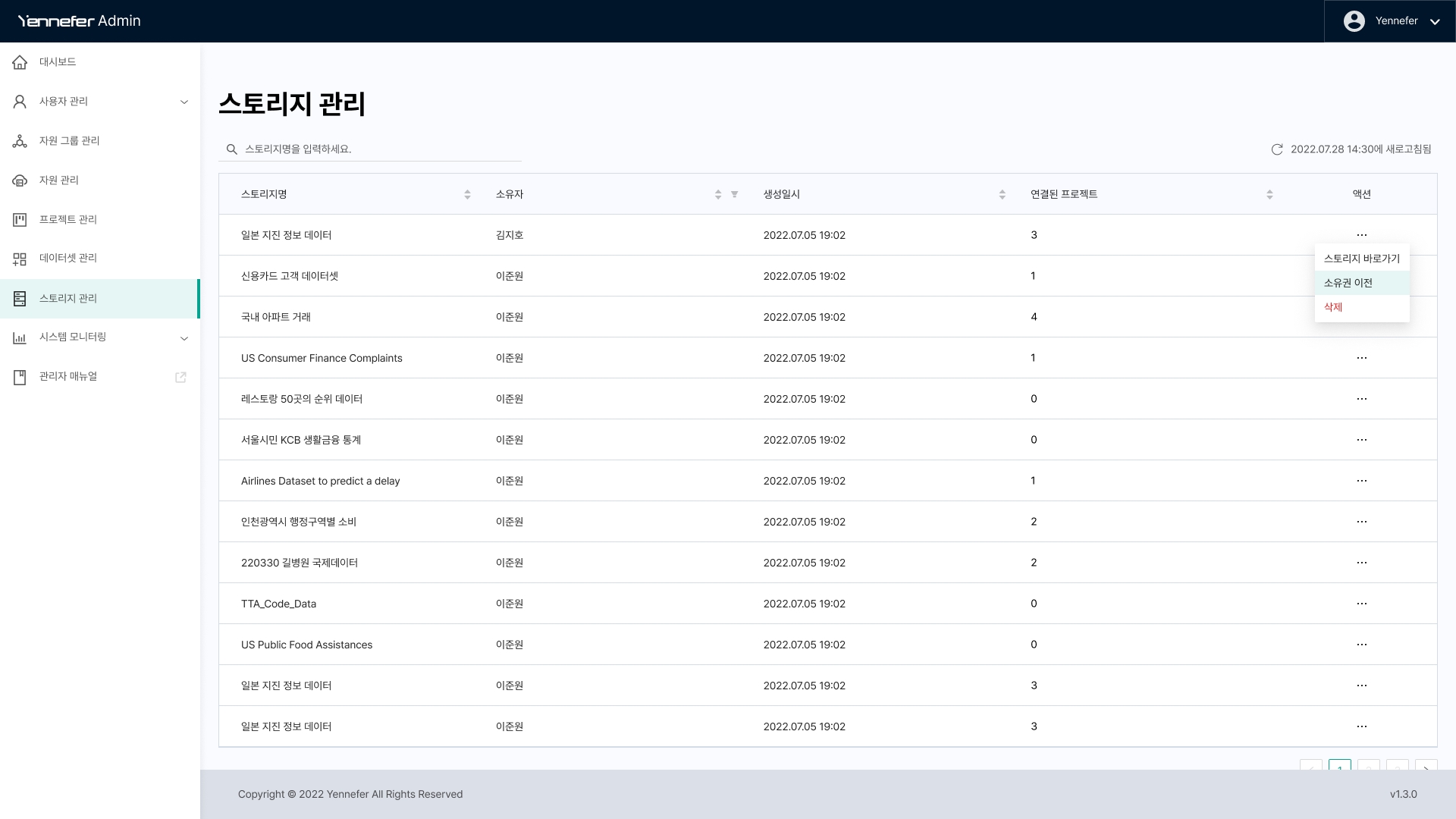Open project management via its board icon
The image size is (1456, 819).
click(20, 220)
